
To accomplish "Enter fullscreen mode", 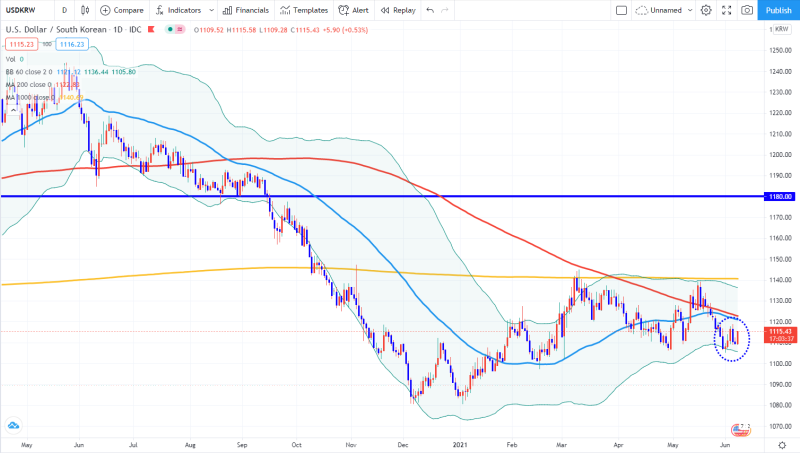I will point(727,10).
